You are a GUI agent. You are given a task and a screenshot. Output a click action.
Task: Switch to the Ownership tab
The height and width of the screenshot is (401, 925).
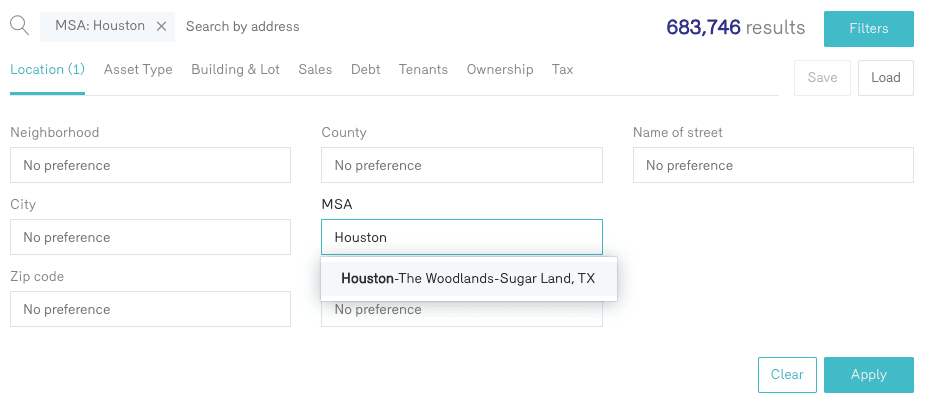(x=500, y=70)
